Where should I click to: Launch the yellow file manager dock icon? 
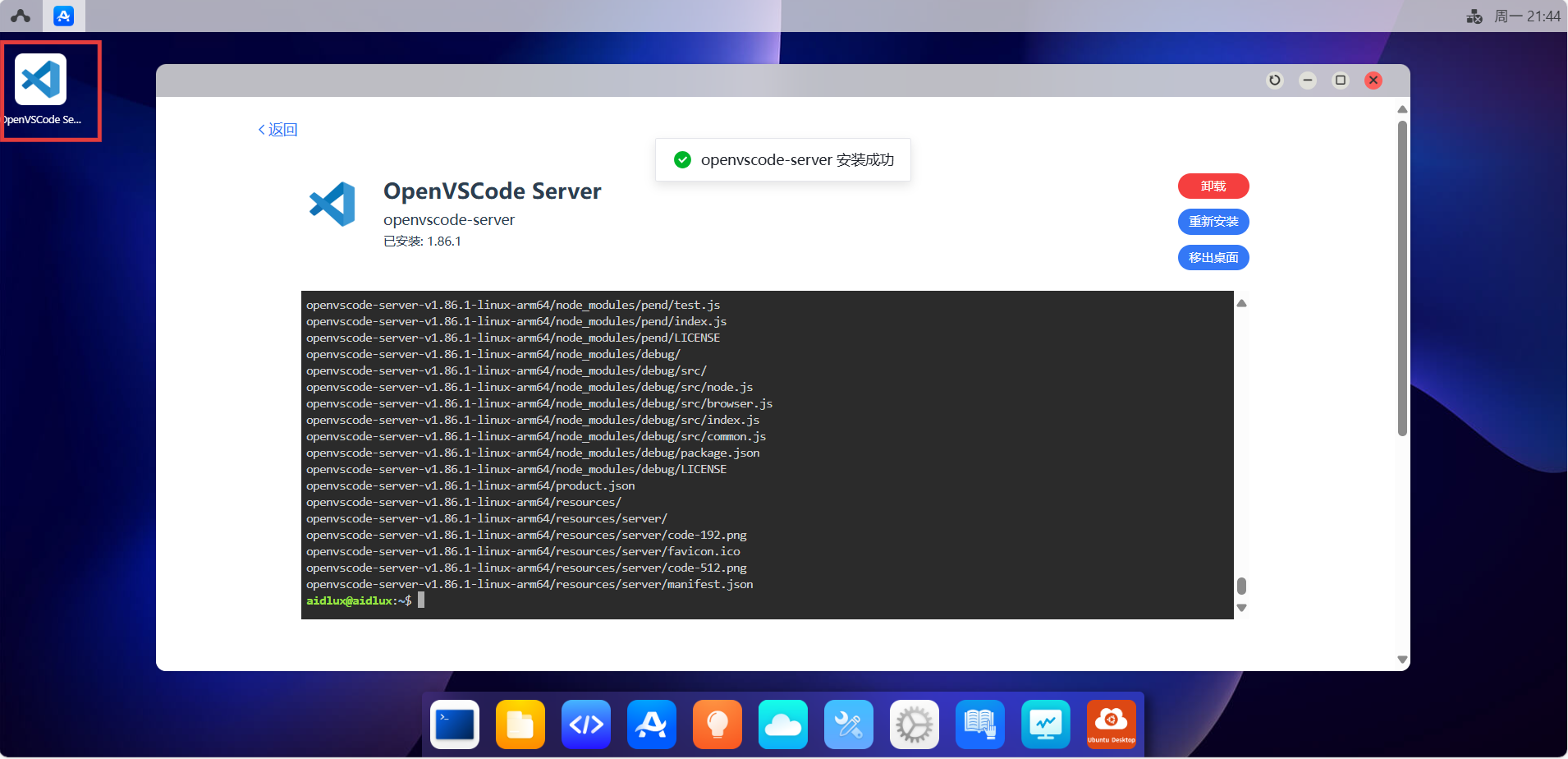520,724
